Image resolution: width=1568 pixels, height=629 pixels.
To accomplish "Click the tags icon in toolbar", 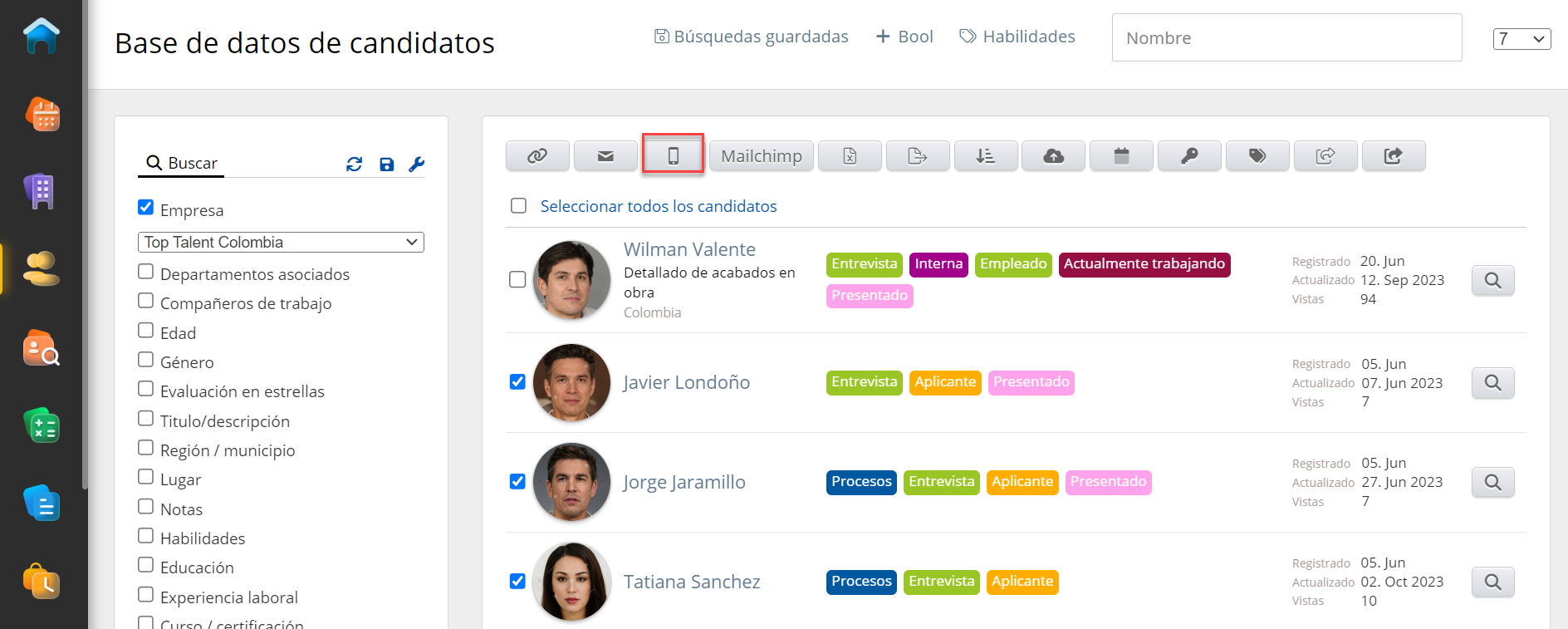I will click(x=1257, y=155).
